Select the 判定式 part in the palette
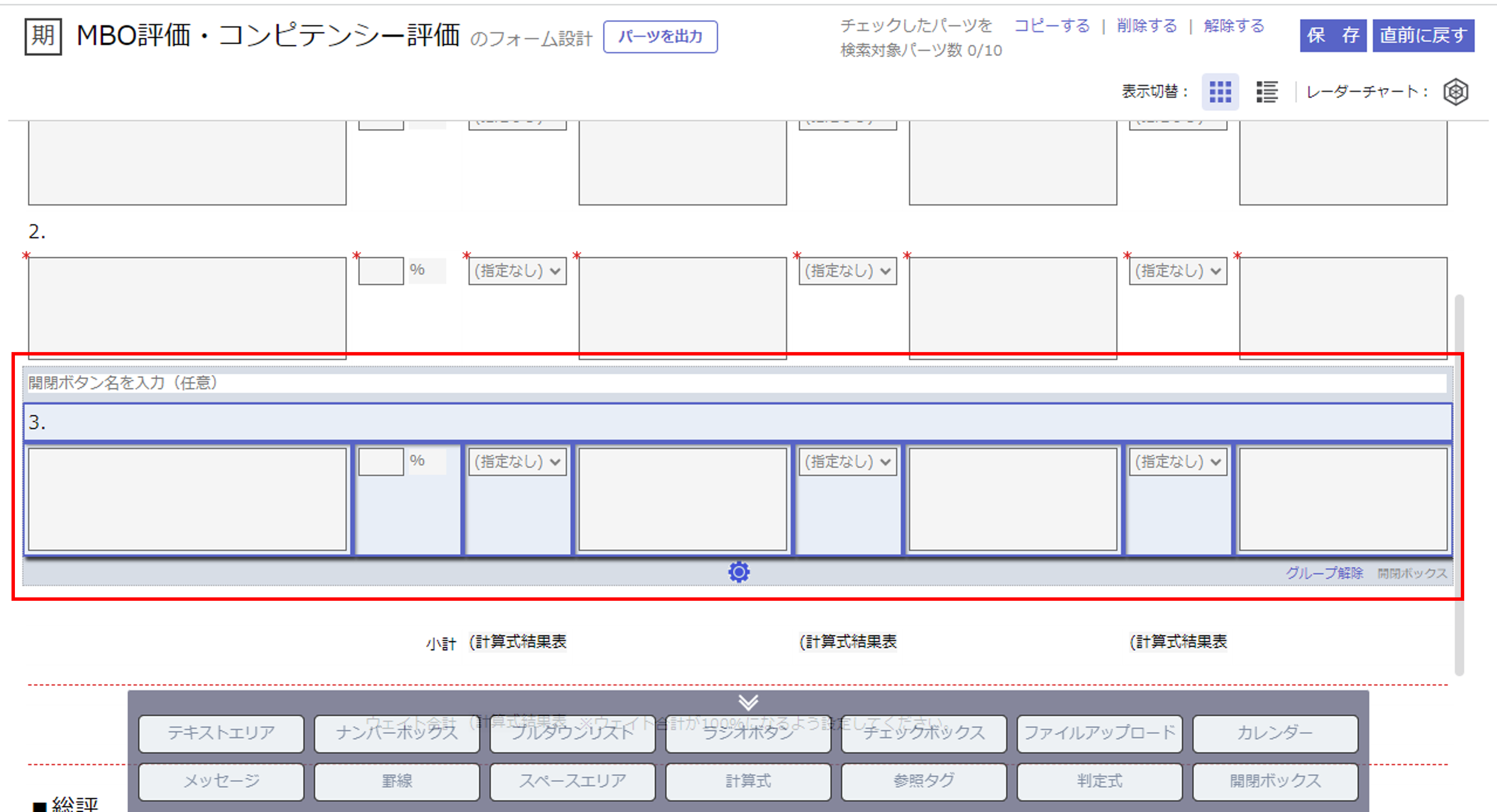The height and width of the screenshot is (812, 1497). click(x=1099, y=781)
